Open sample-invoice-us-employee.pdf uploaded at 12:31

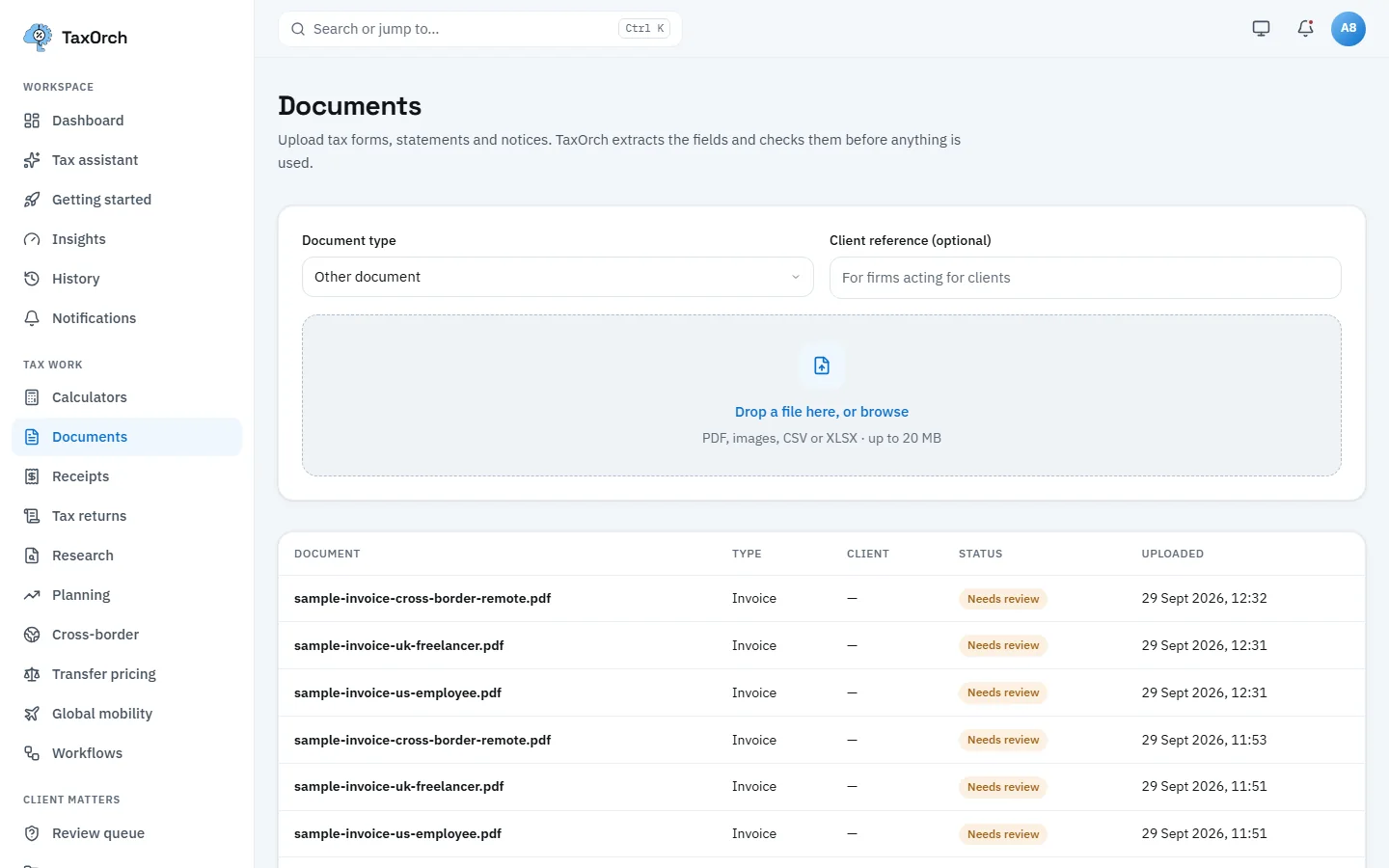pyautogui.click(x=397, y=693)
